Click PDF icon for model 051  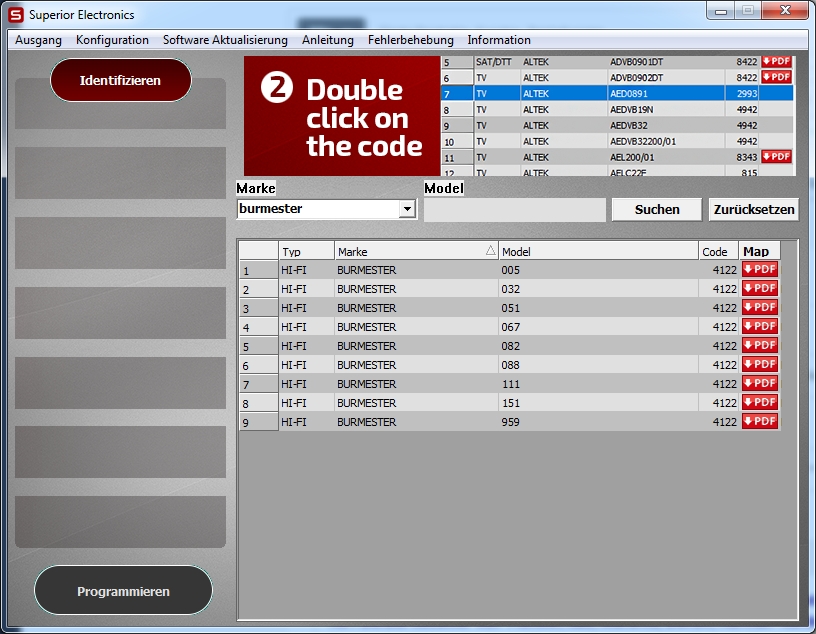[759, 308]
